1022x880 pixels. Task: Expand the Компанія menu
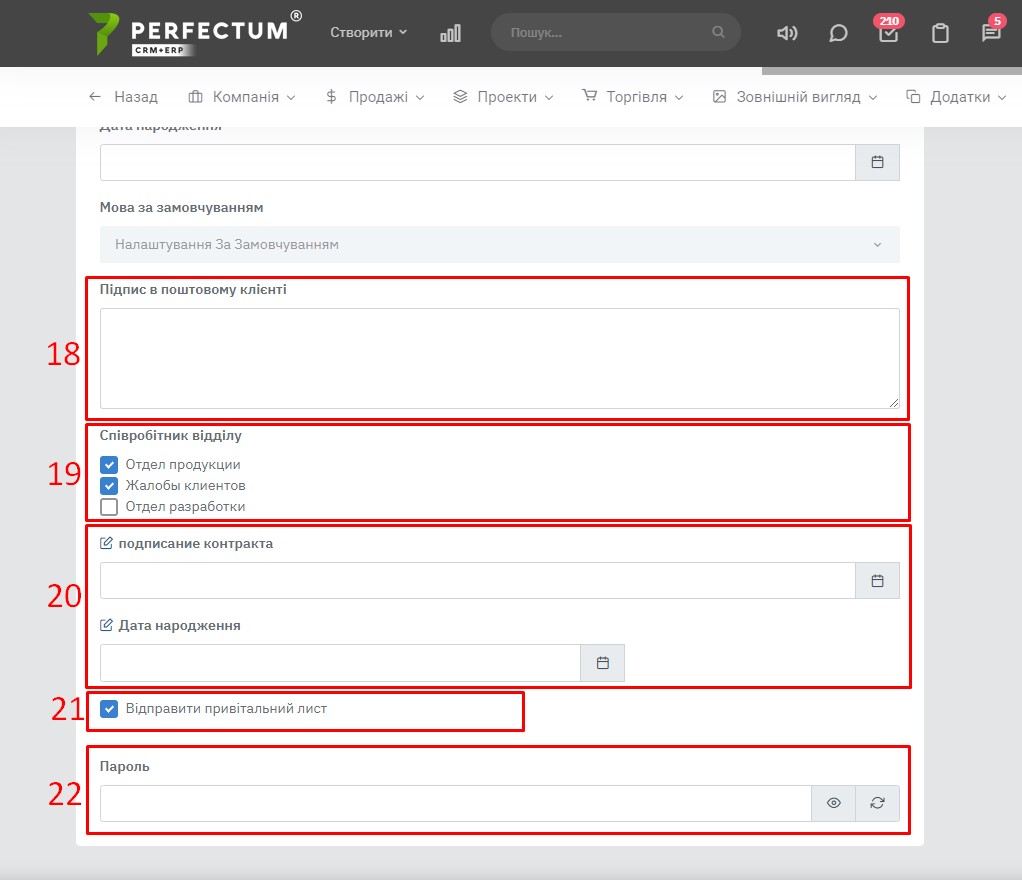pos(242,97)
